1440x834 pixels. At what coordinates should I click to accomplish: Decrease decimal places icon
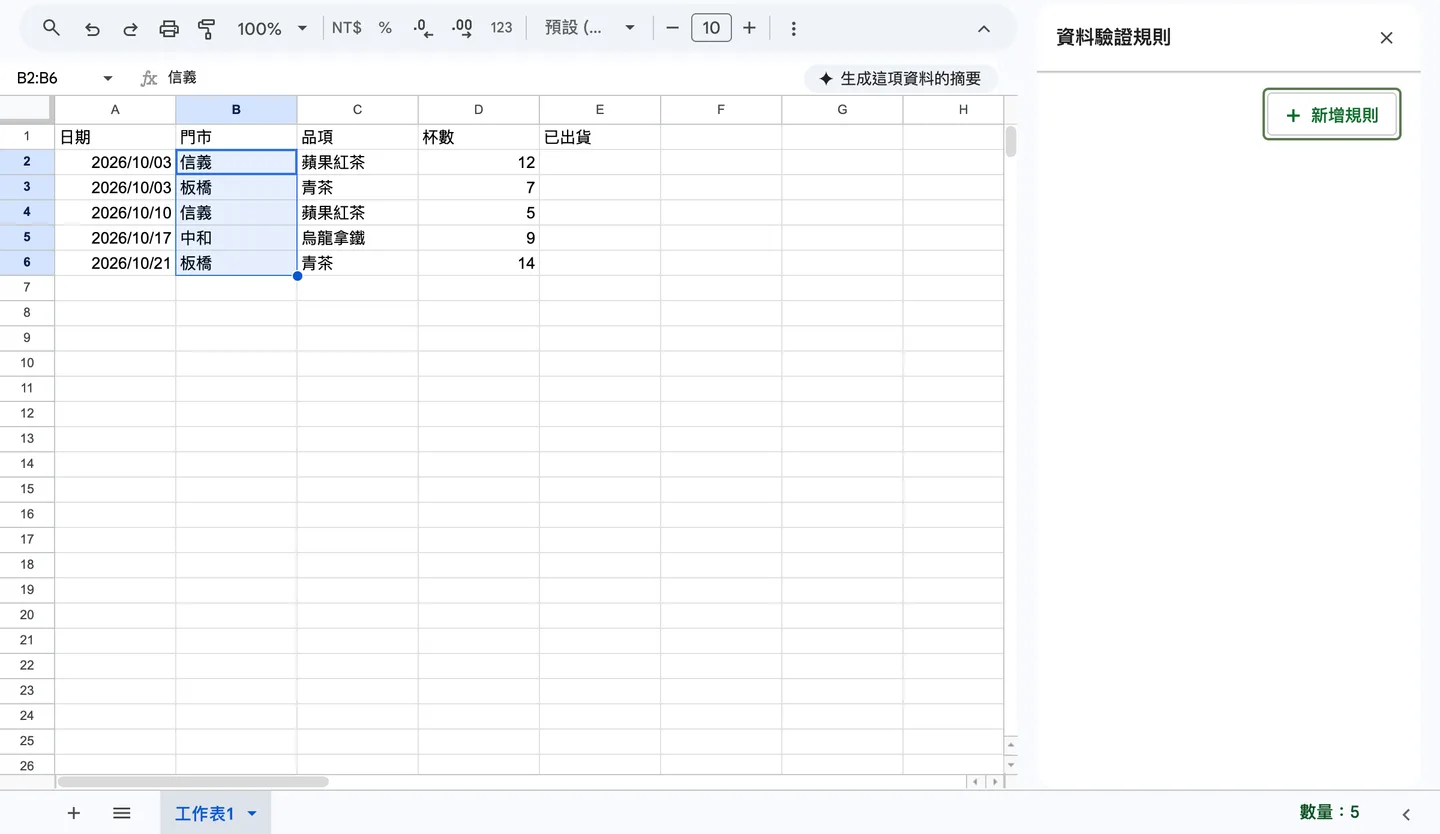point(423,28)
